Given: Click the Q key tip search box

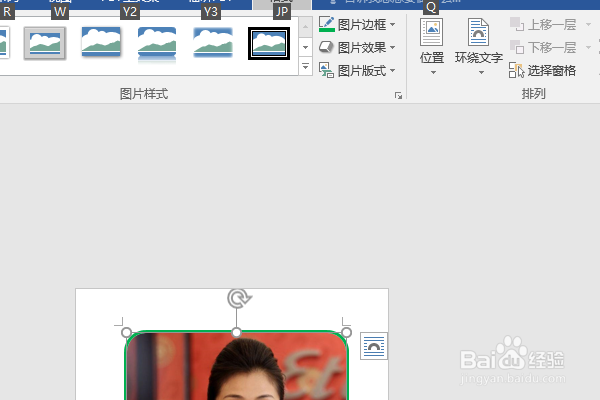Looking at the screenshot, I should pyautogui.click(x=431, y=7).
